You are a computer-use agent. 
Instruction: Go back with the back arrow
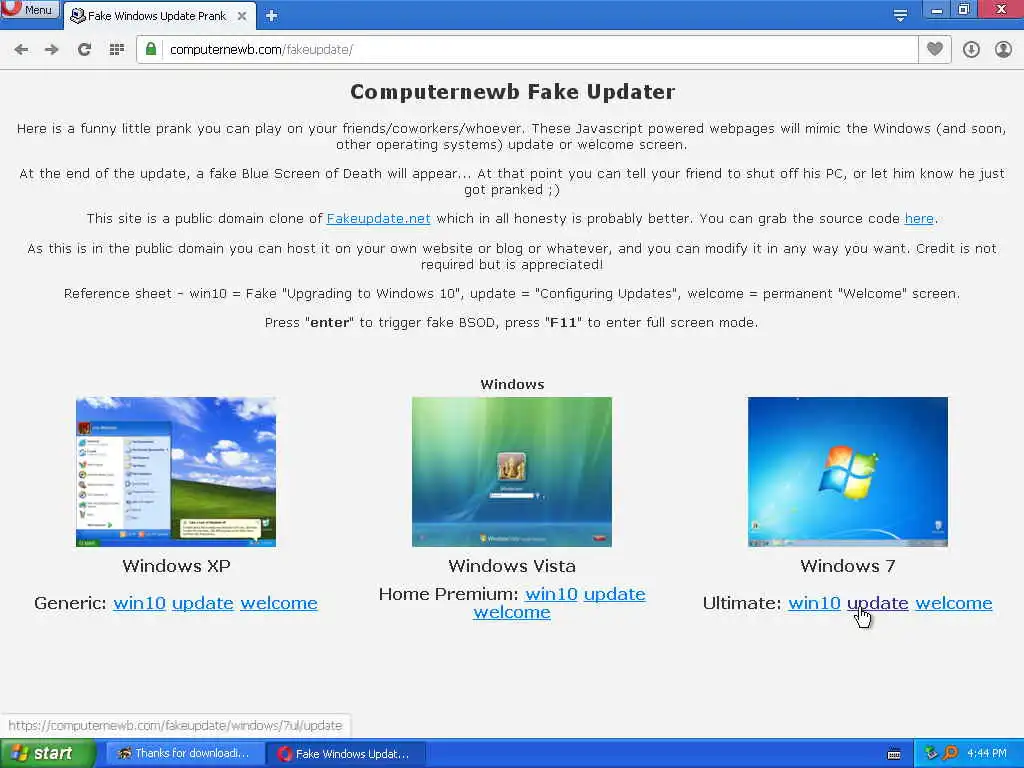tap(21, 50)
